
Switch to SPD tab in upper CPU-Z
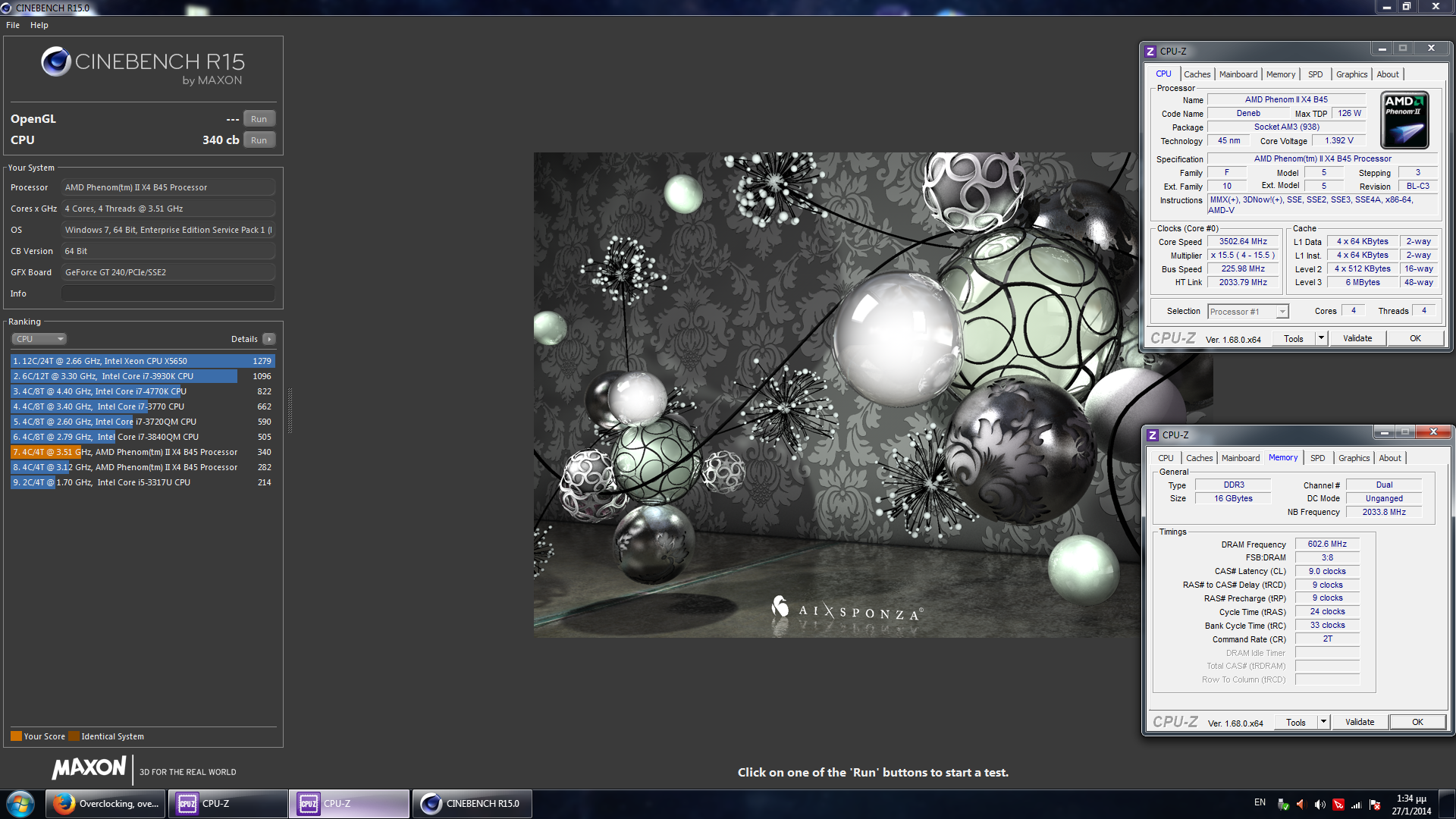pos(1316,74)
